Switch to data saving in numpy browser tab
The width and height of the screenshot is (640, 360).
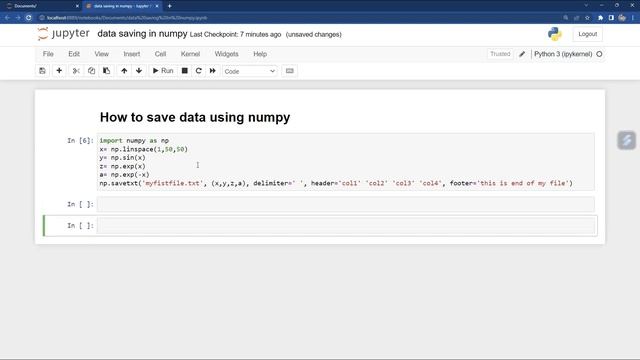coord(121,6)
